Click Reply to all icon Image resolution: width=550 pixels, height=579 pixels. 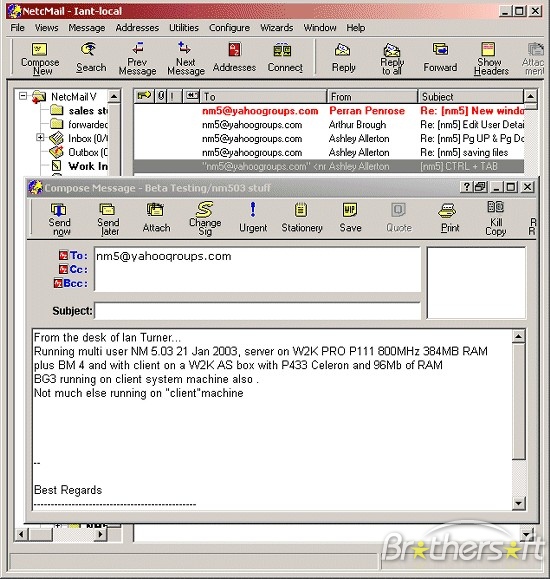392,59
